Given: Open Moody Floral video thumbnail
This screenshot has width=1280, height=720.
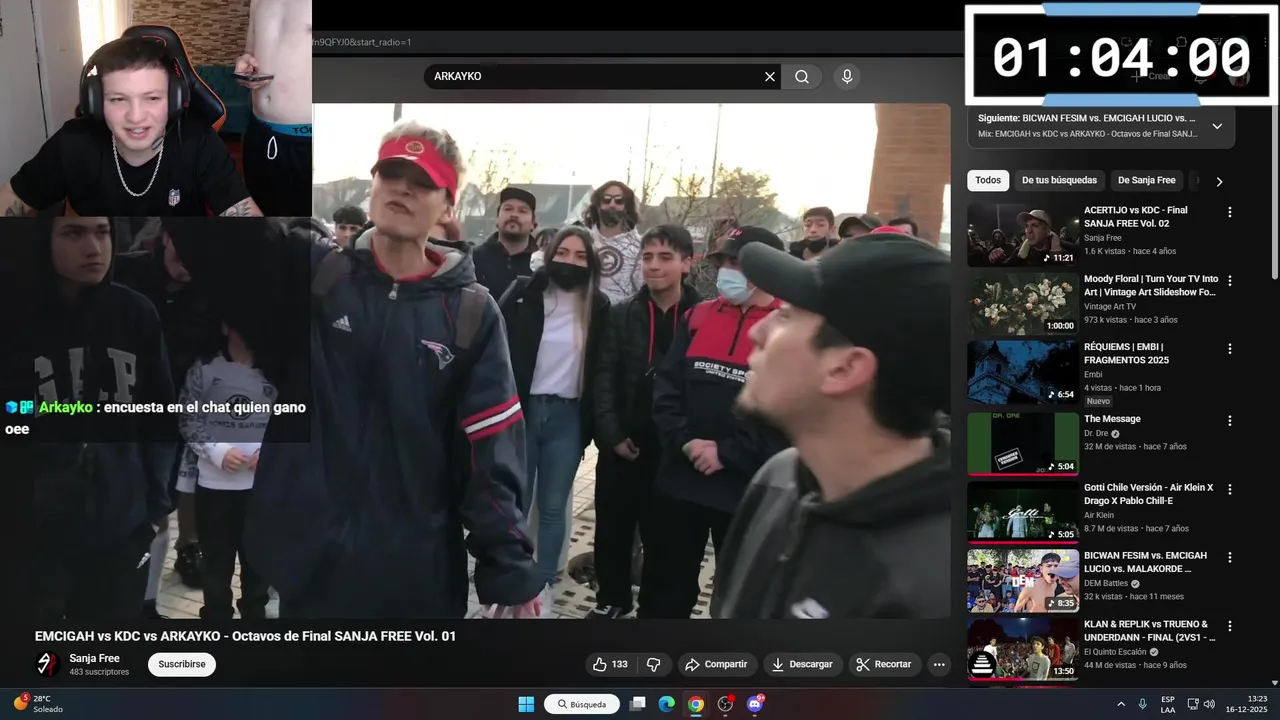Looking at the screenshot, I should [1022, 304].
